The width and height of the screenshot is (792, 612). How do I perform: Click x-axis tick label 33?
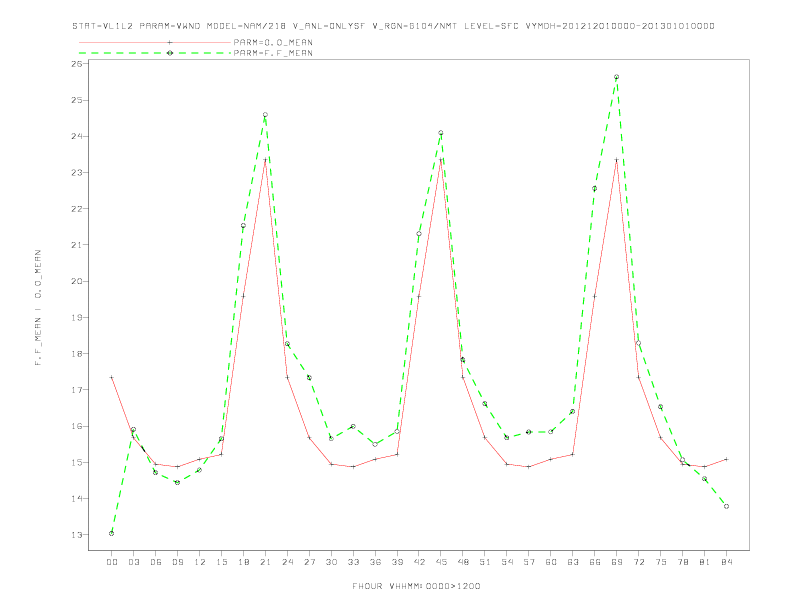pyautogui.click(x=353, y=562)
